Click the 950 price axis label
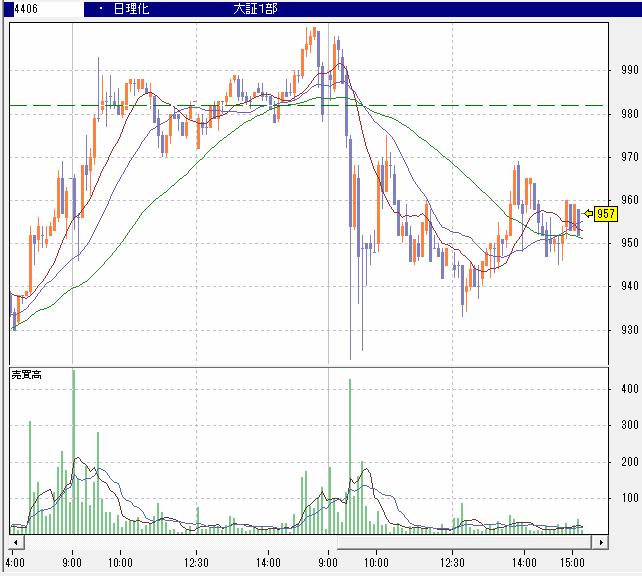 (x=629, y=243)
